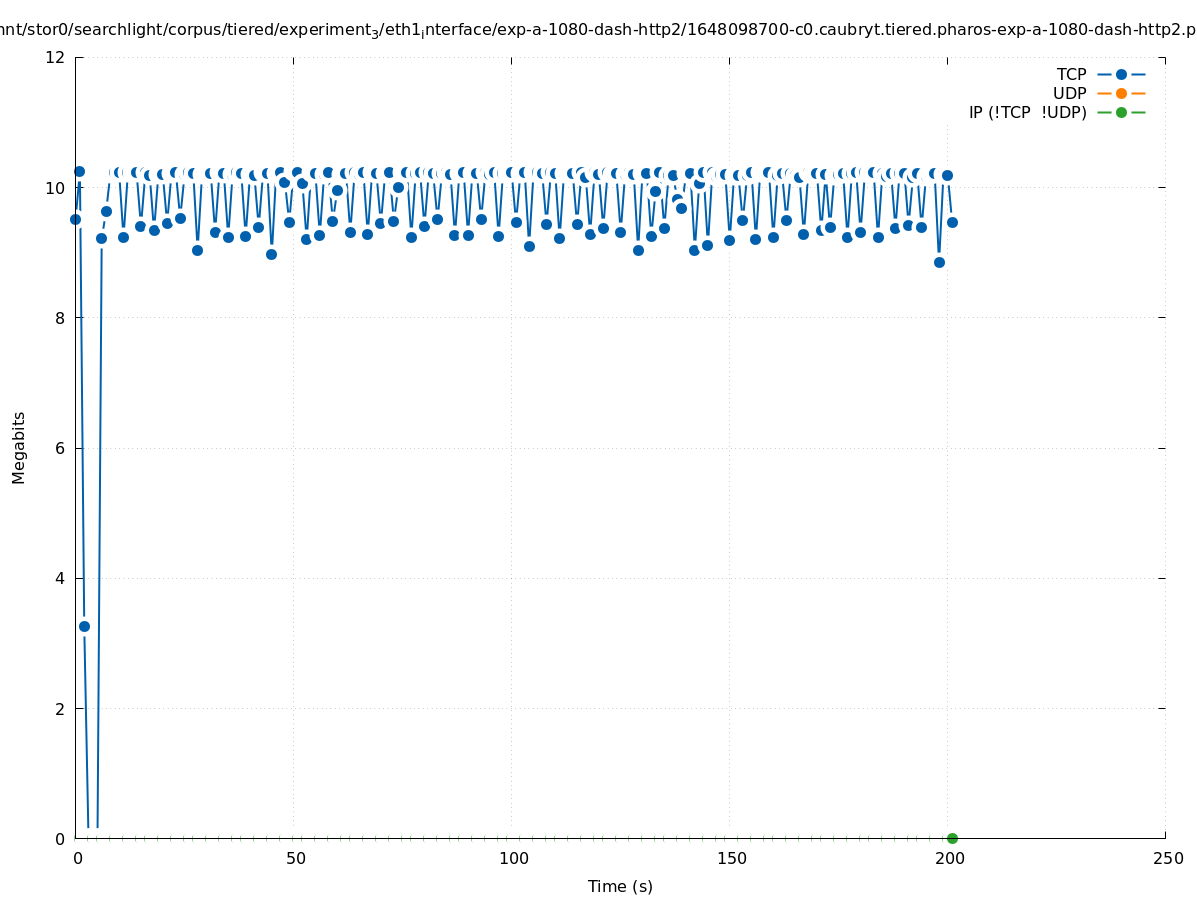Image resolution: width=1197 pixels, height=900 pixels.
Task: Click the 6 tick label on y-axis
Action: click(60, 448)
